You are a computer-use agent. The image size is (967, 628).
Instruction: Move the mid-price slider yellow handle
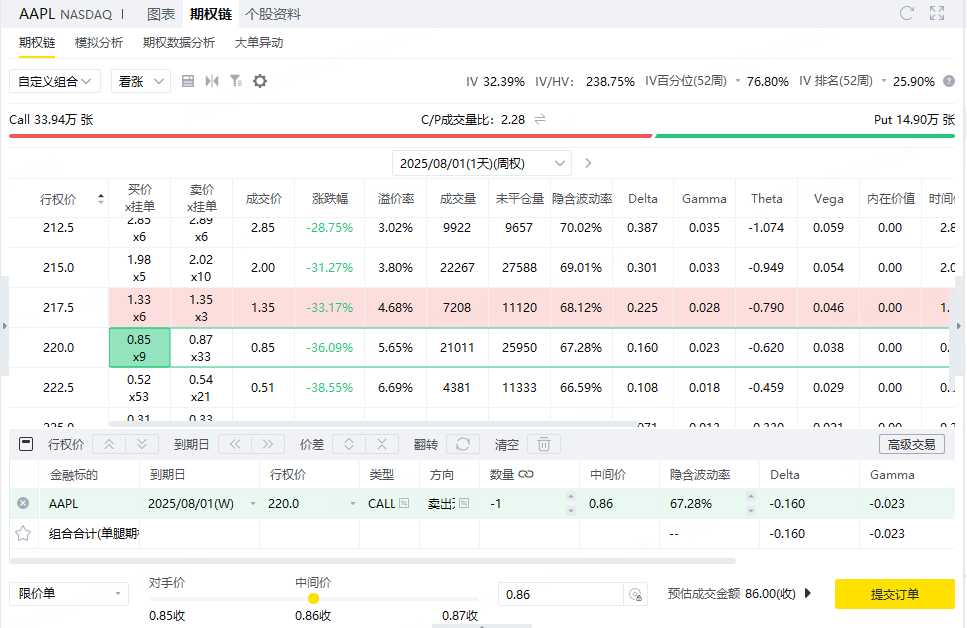pyautogui.click(x=313, y=598)
